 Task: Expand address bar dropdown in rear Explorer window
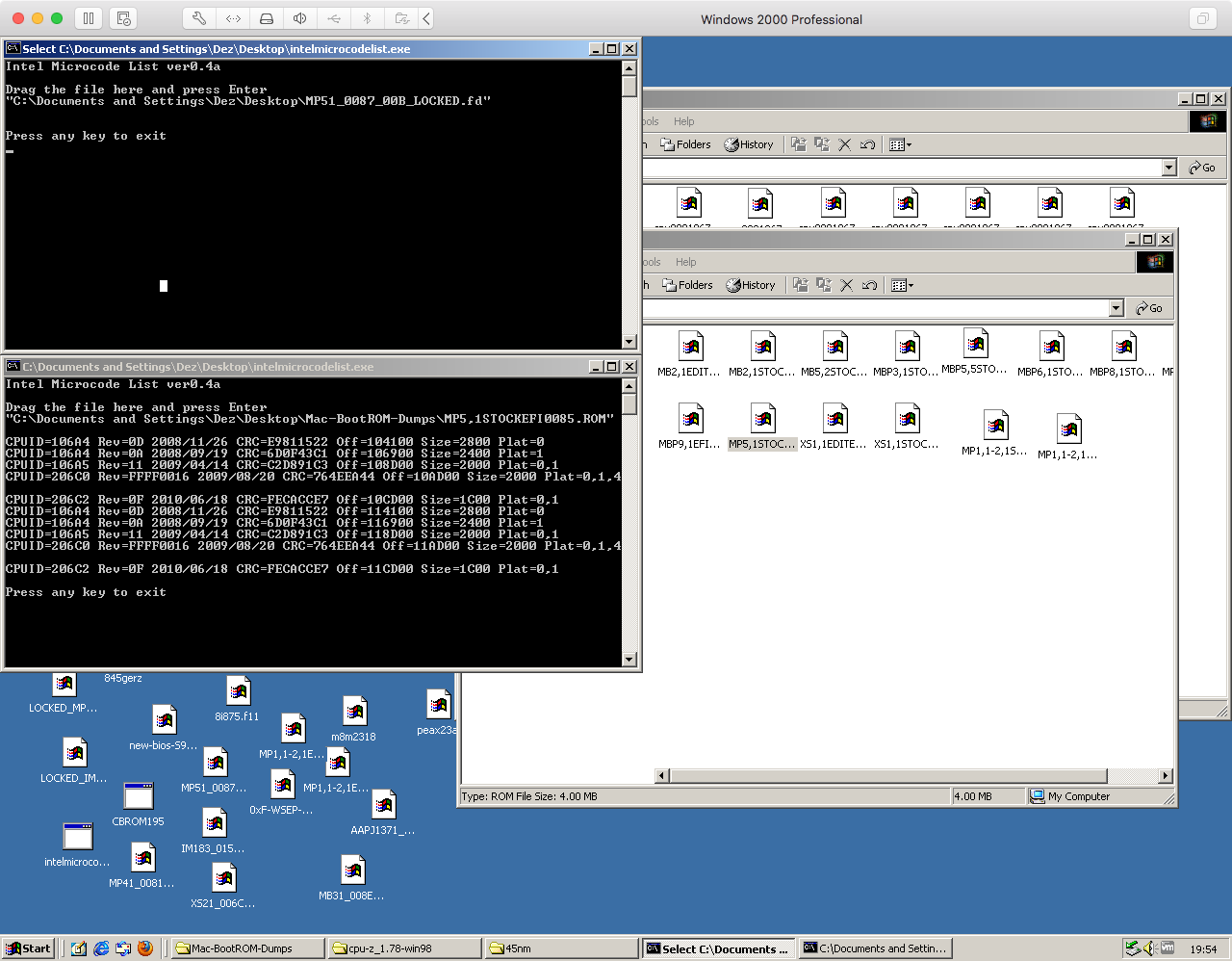point(1169,168)
